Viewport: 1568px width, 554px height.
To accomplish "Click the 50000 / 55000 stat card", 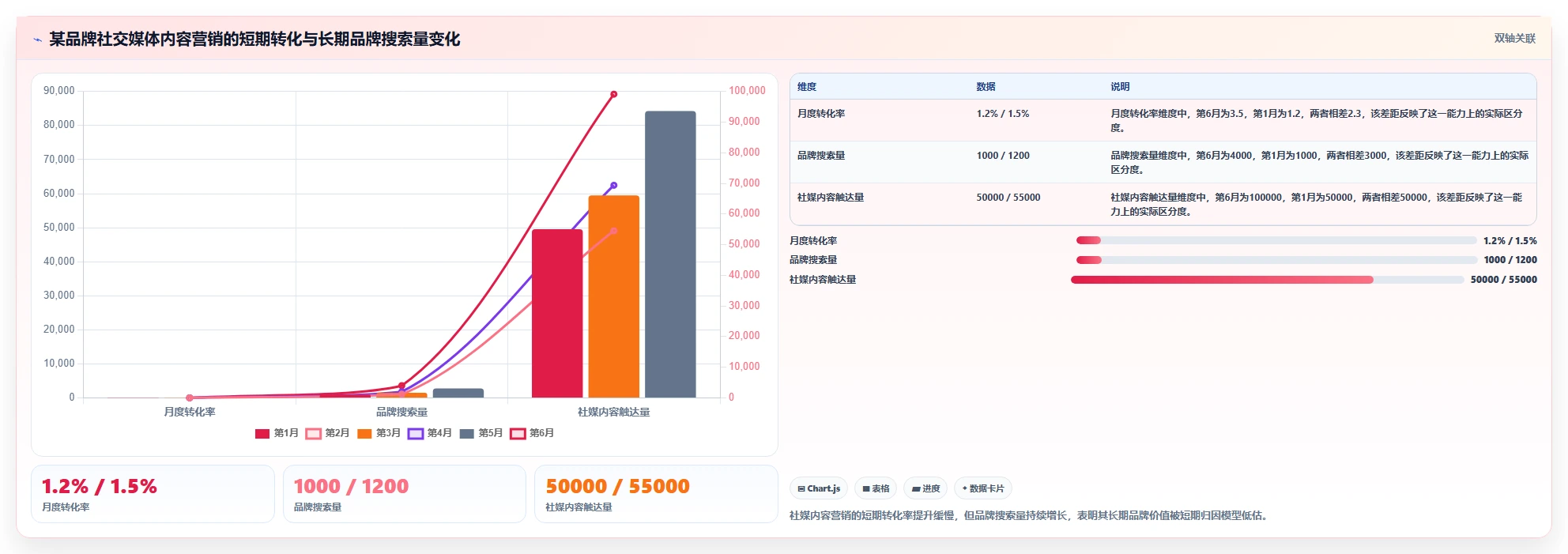I will 656,494.
